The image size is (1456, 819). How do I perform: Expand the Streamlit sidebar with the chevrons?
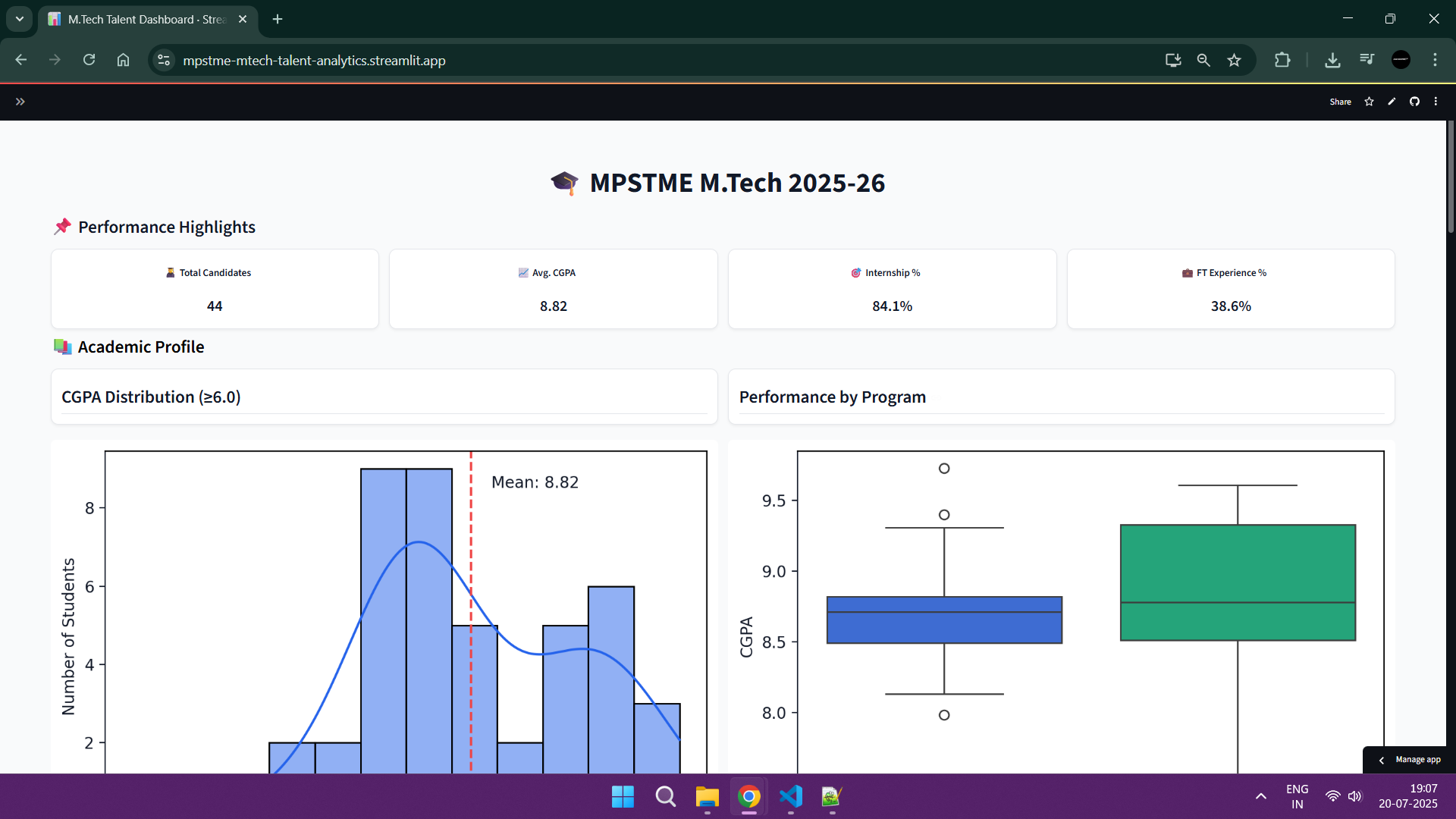coord(20,101)
